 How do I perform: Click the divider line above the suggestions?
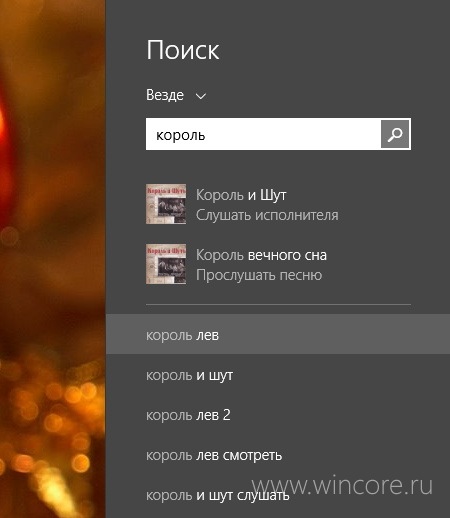pyautogui.click(x=278, y=304)
